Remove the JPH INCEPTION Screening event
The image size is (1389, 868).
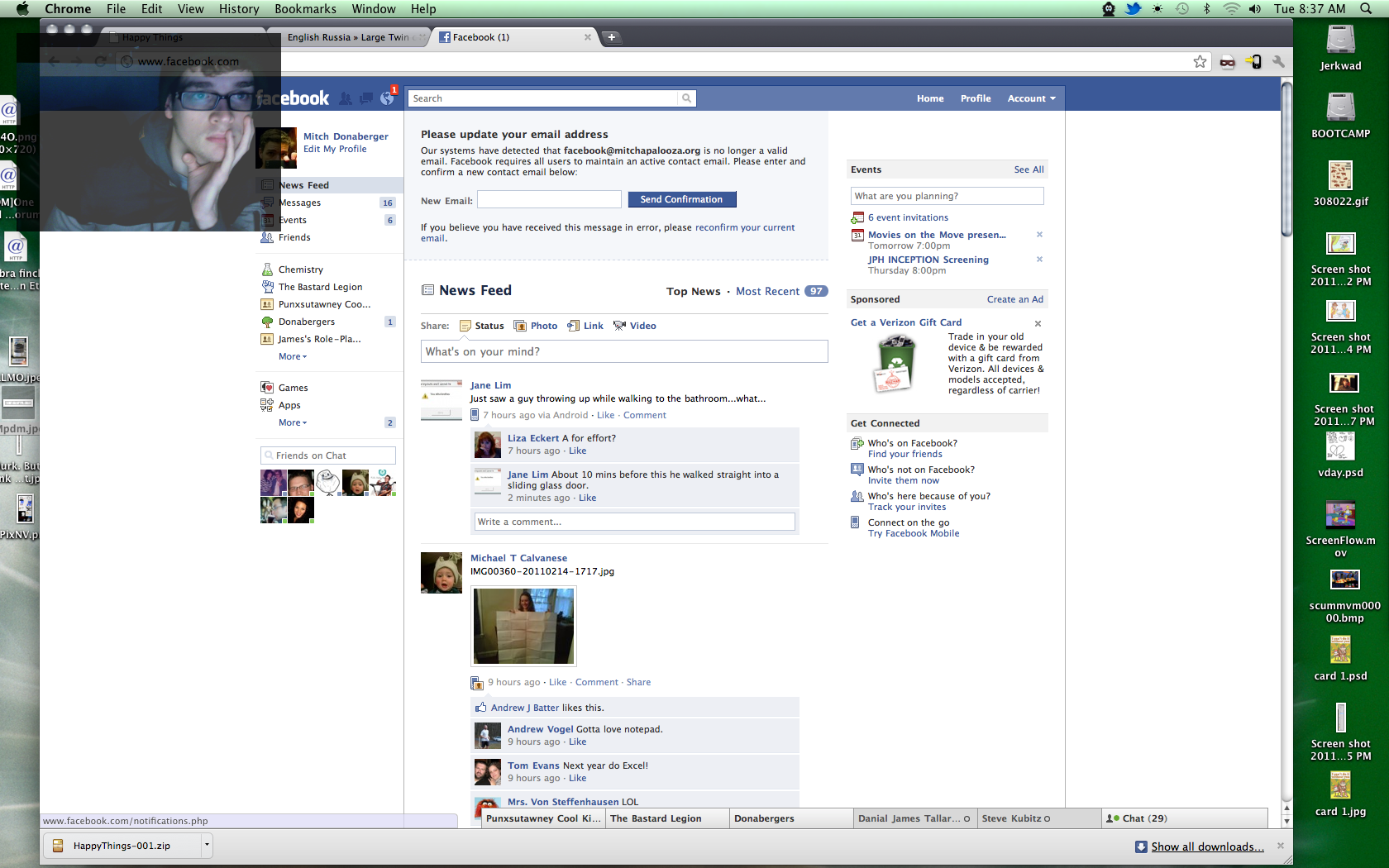coord(1039,260)
